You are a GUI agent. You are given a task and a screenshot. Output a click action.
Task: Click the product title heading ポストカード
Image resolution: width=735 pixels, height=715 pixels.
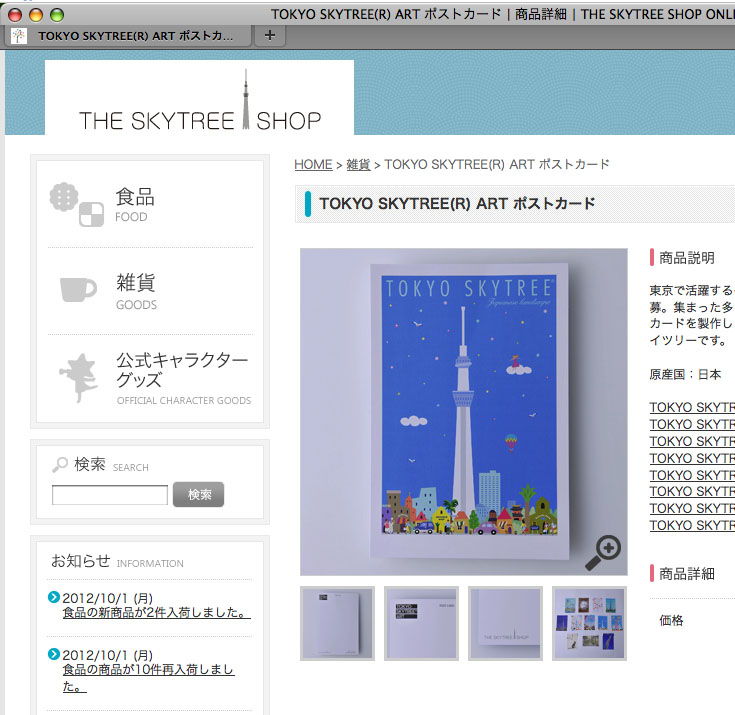458,203
